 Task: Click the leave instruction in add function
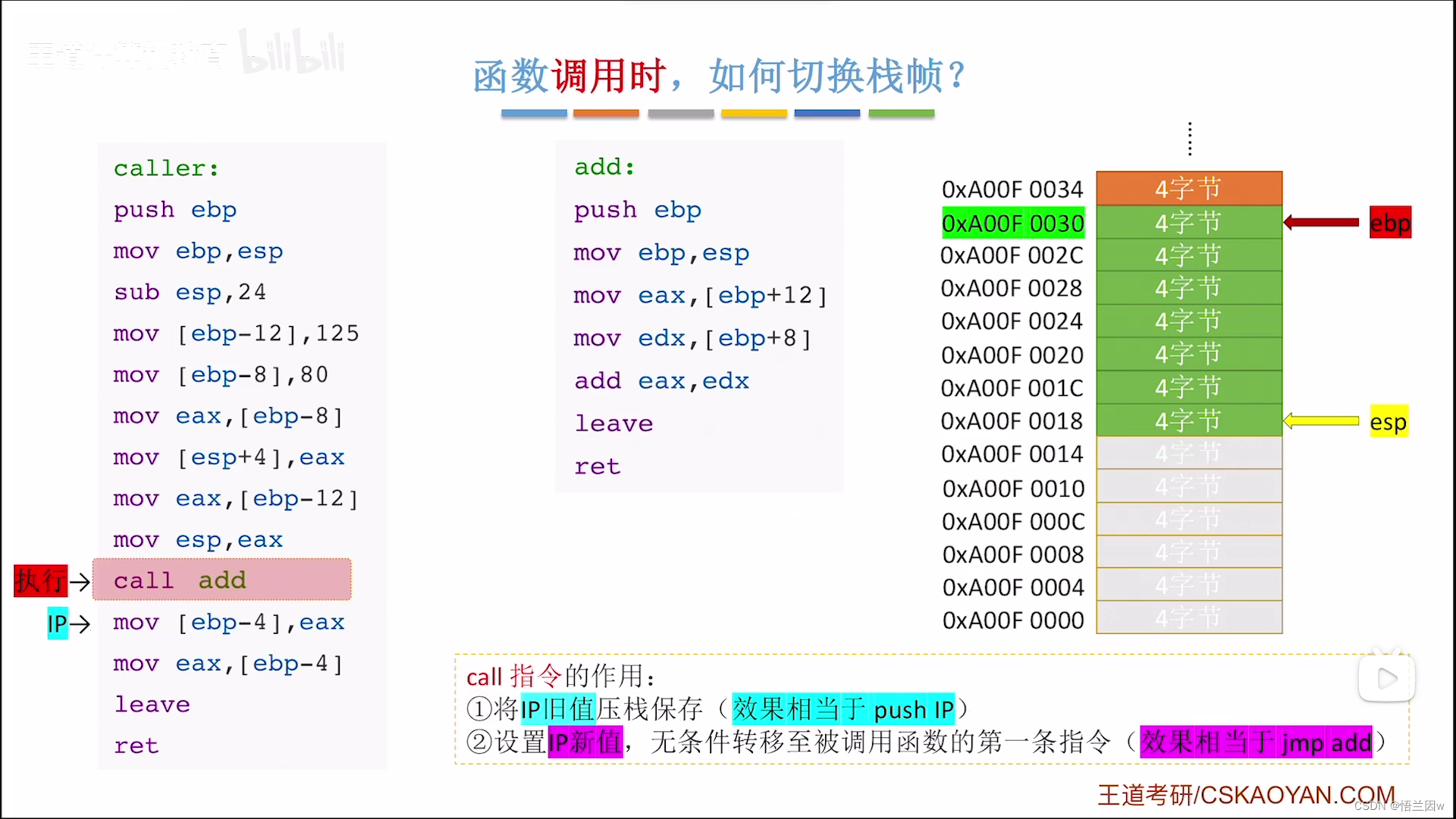(613, 423)
